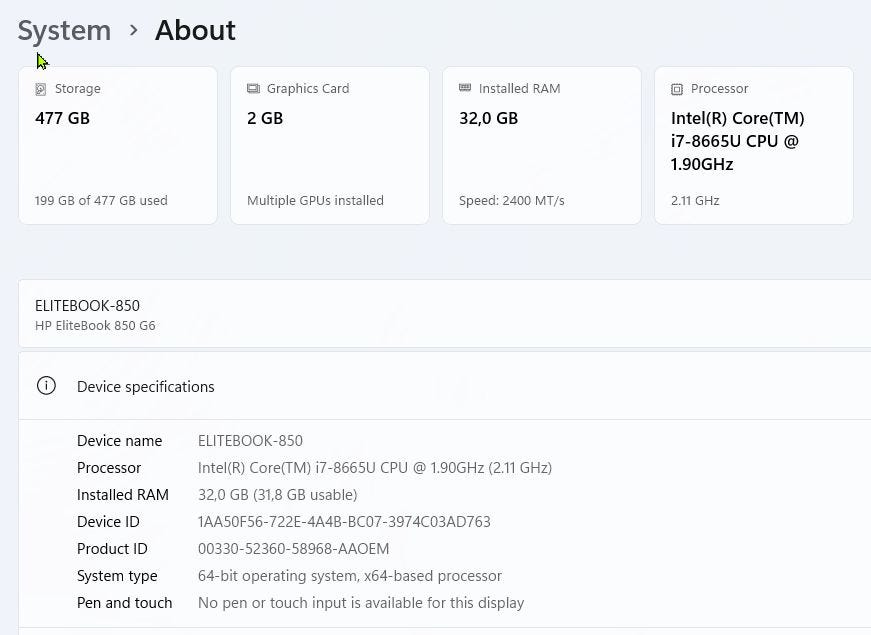Click the Device specifications info icon
The width and height of the screenshot is (871, 635).
pyautogui.click(x=46, y=386)
